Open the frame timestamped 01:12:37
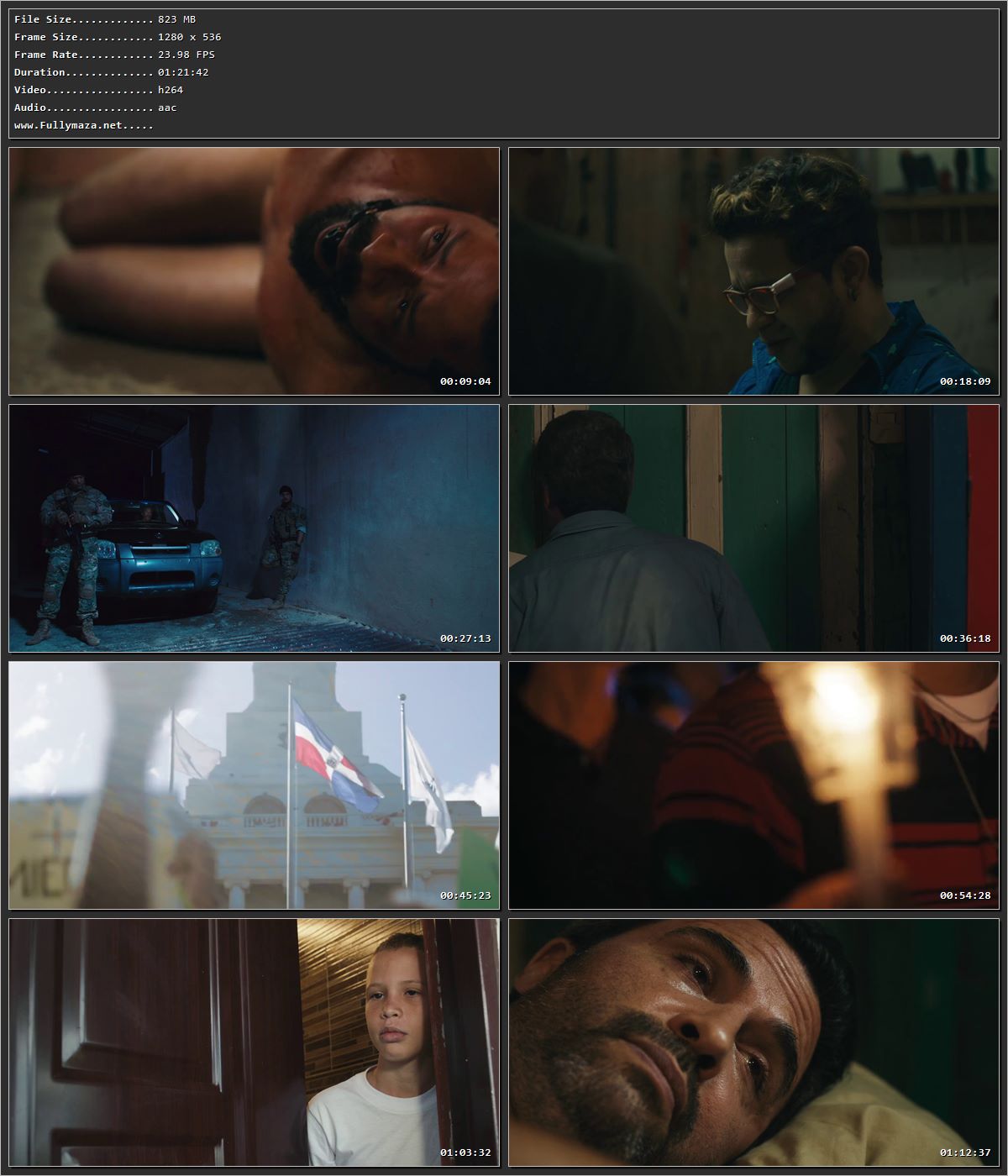Image resolution: width=1008 pixels, height=1176 pixels. click(x=753, y=1042)
